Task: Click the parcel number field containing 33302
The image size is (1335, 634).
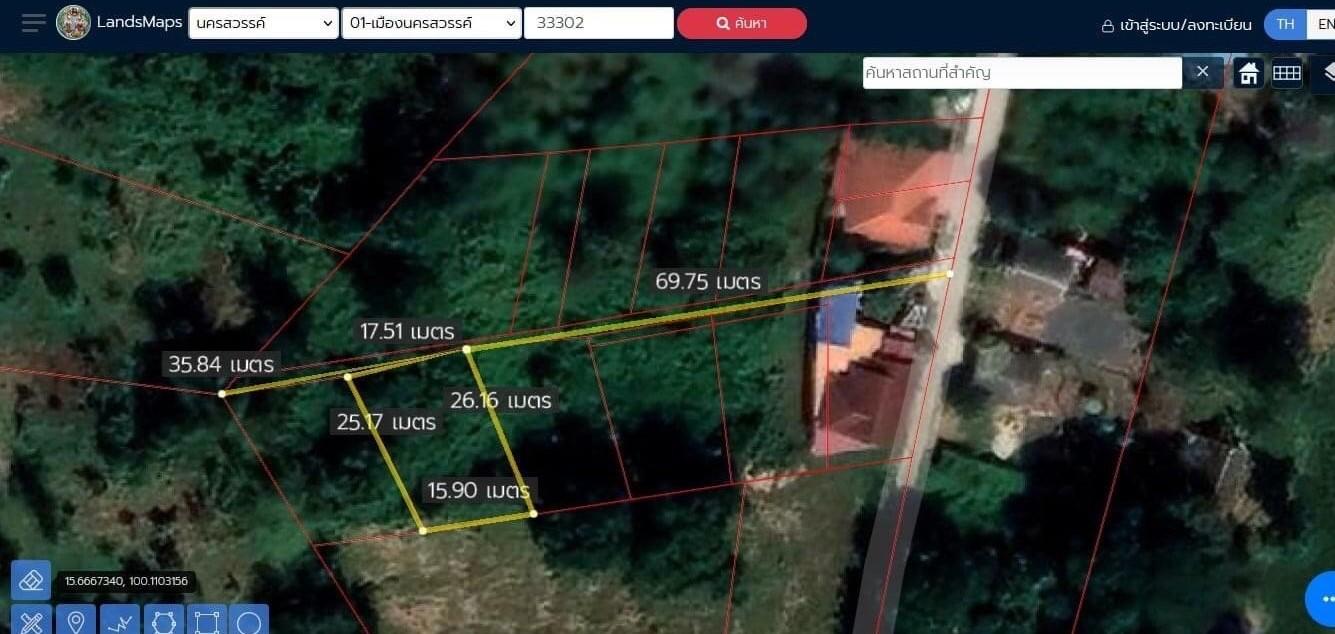Action: [x=598, y=24]
